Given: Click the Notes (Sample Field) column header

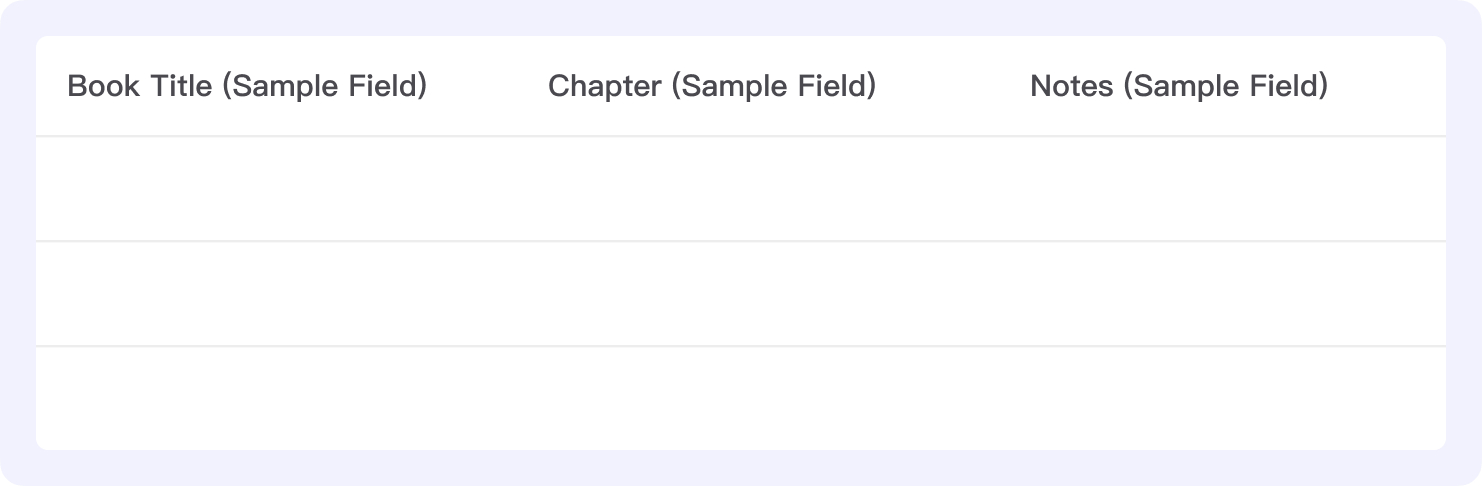Looking at the screenshot, I should pos(1178,86).
